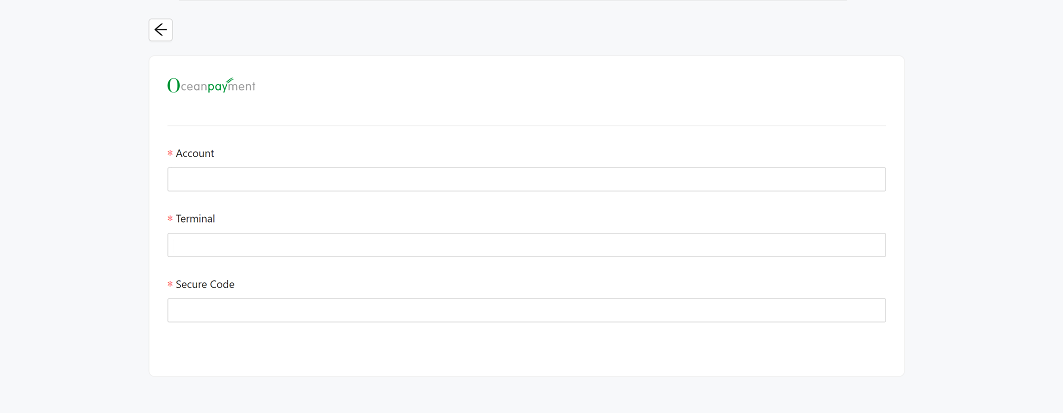The width and height of the screenshot is (1063, 413).
Task: Click the red asterisk beside Terminal
Action: click(x=170, y=219)
